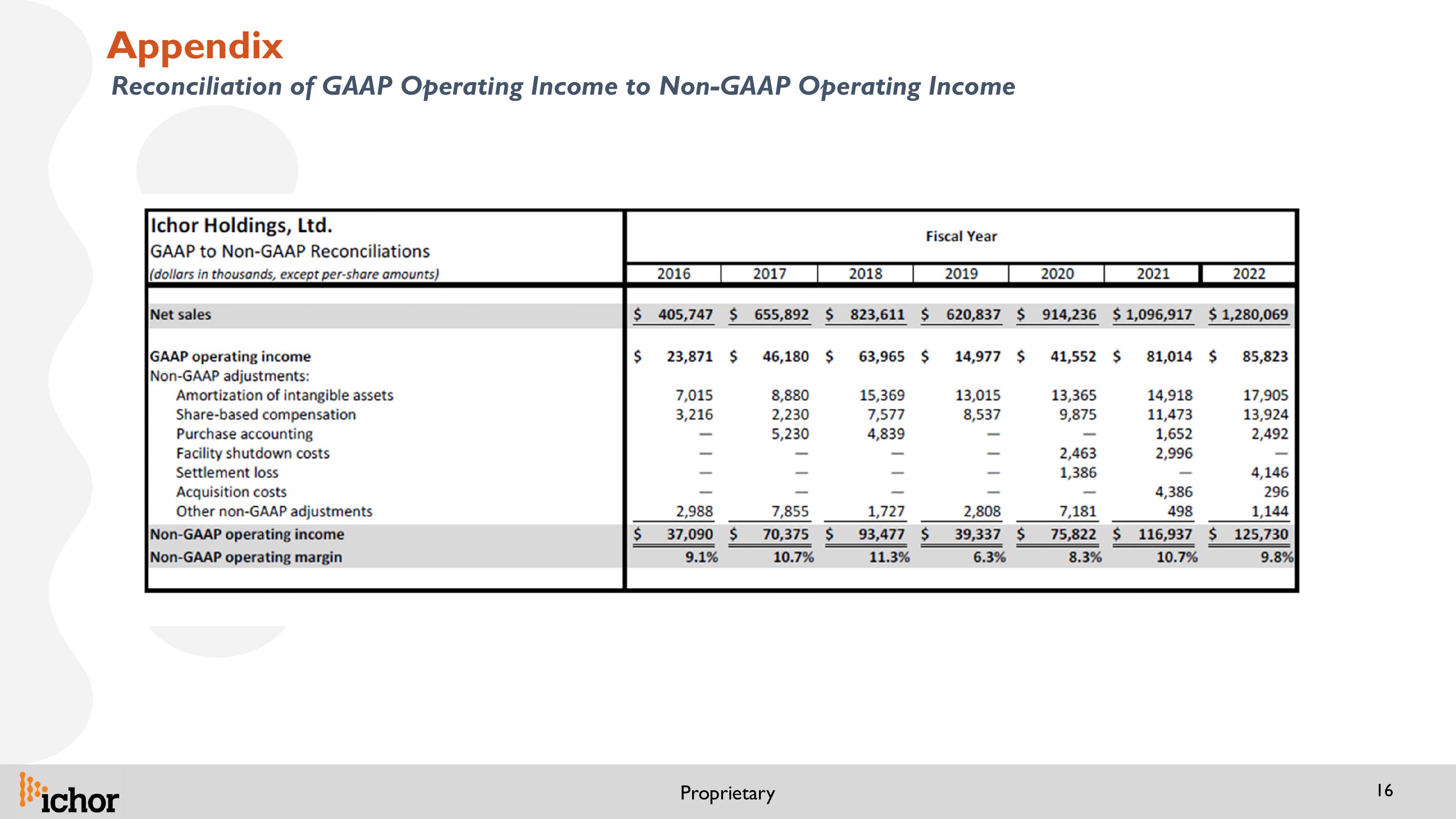Click the Purchase accounting label
The height and width of the screenshot is (819, 1456).
244,434
